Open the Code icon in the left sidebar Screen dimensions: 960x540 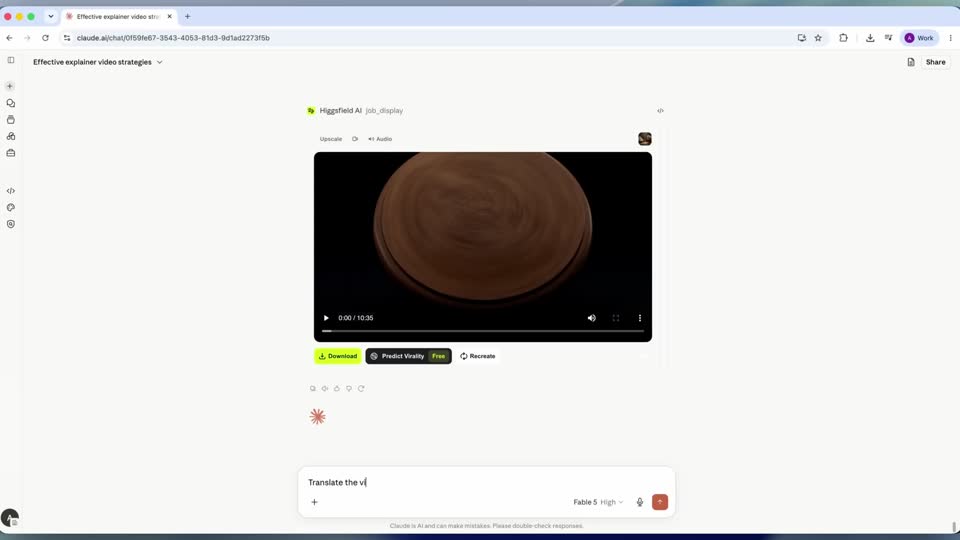[x=10, y=191]
